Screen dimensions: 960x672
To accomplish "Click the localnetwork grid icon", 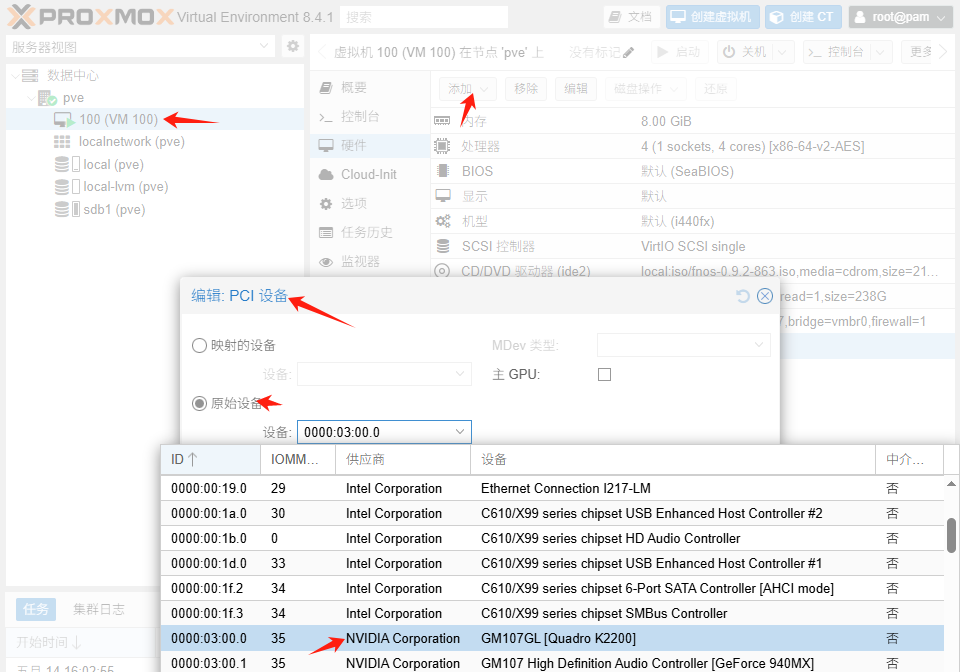I will pos(62,142).
